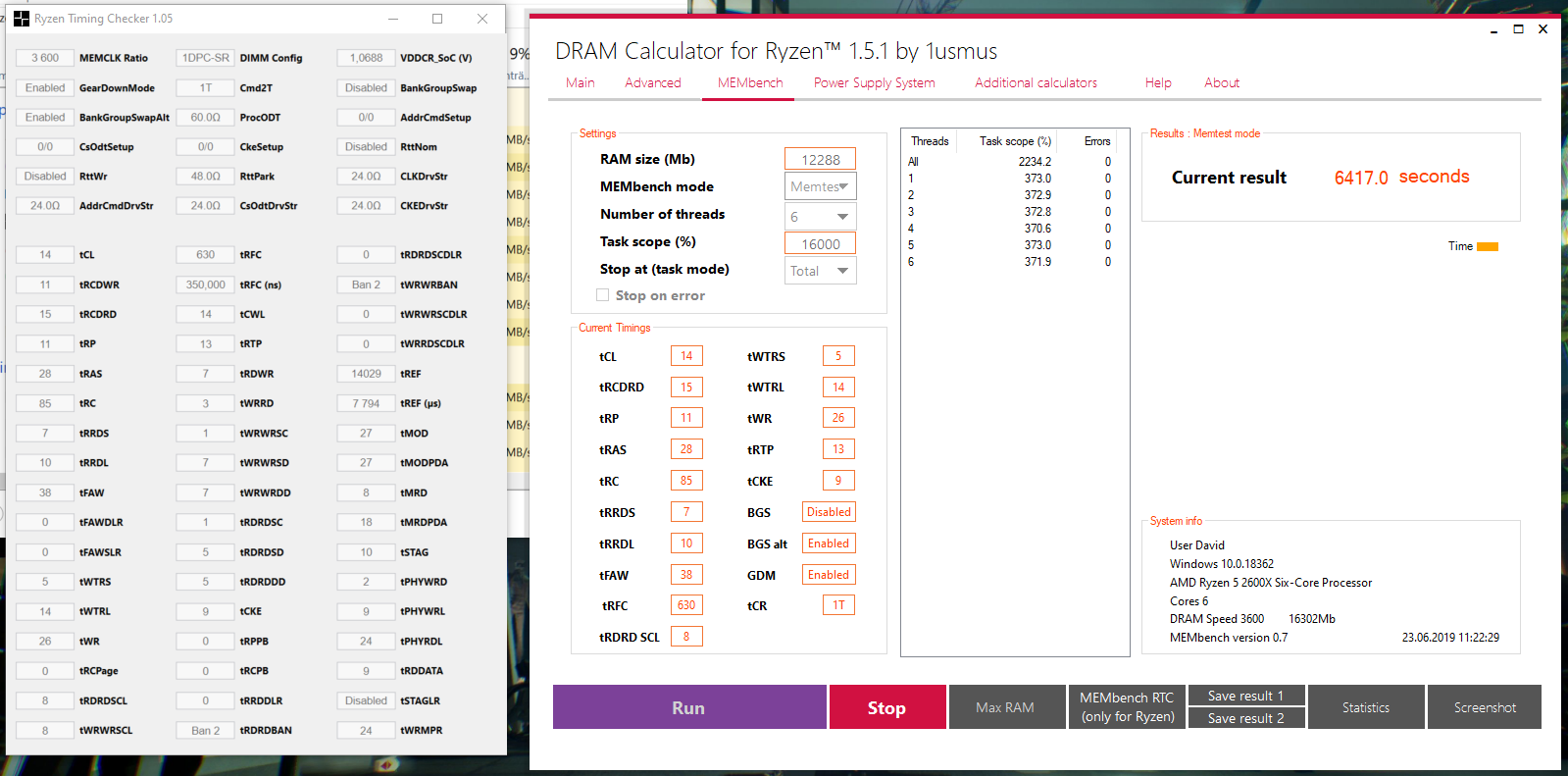Select the All threads result row

[1010, 162]
